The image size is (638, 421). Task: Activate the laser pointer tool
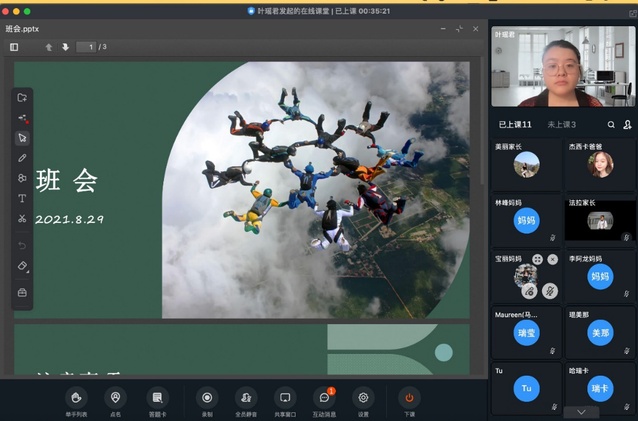(x=22, y=118)
